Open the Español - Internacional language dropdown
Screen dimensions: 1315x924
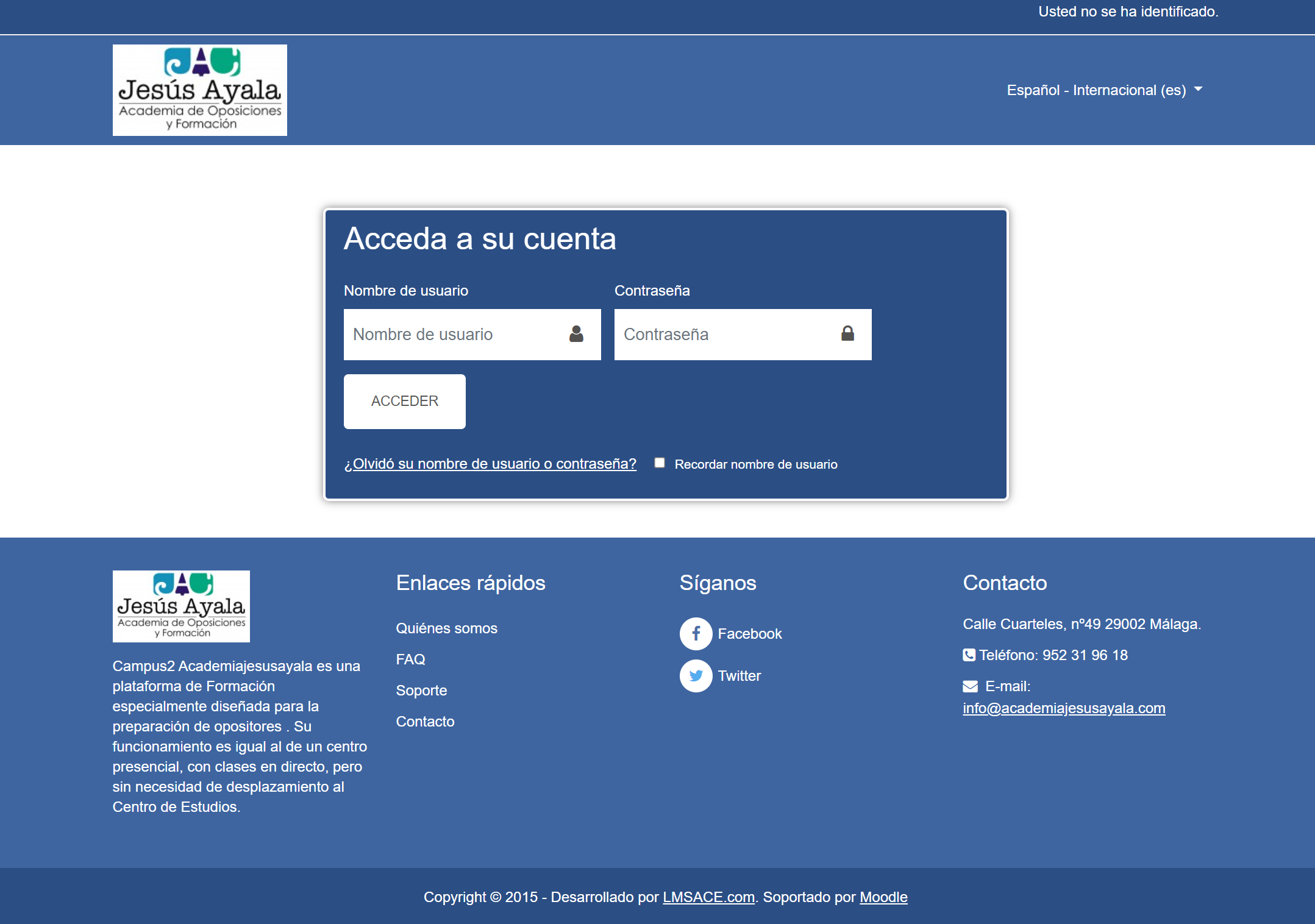click(x=1096, y=90)
